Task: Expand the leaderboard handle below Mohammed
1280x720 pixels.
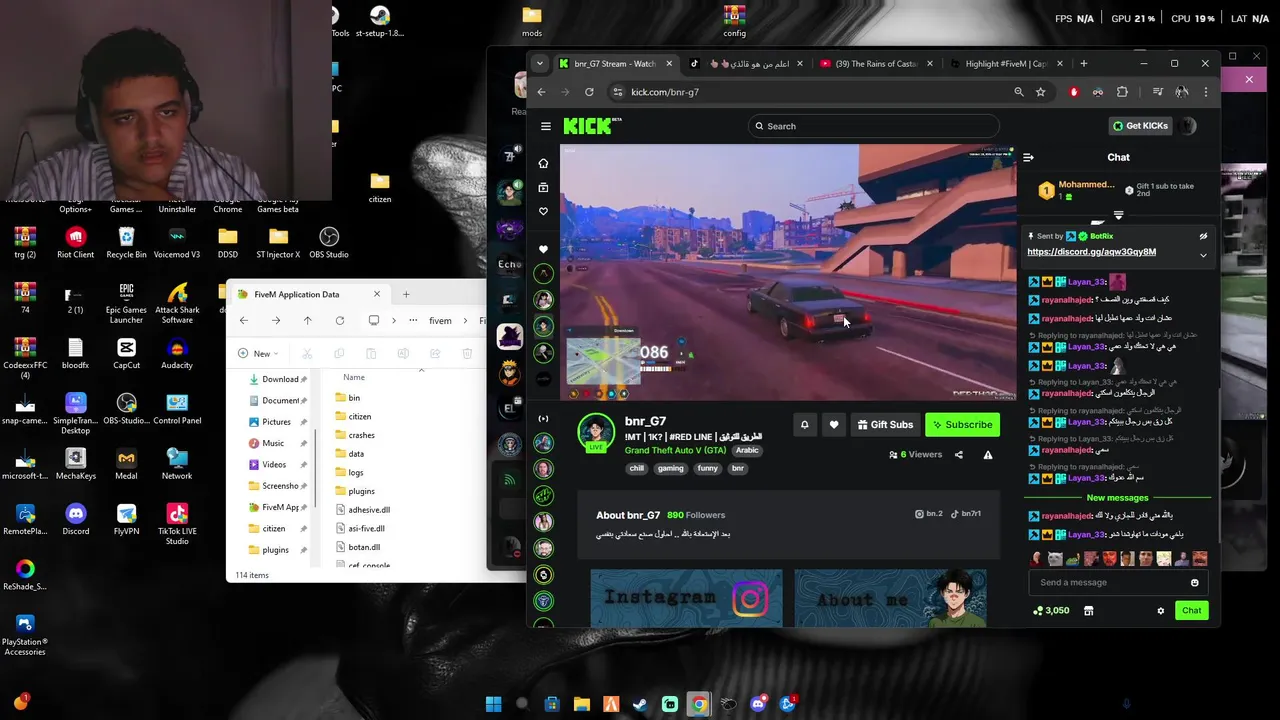Action: click(1118, 215)
